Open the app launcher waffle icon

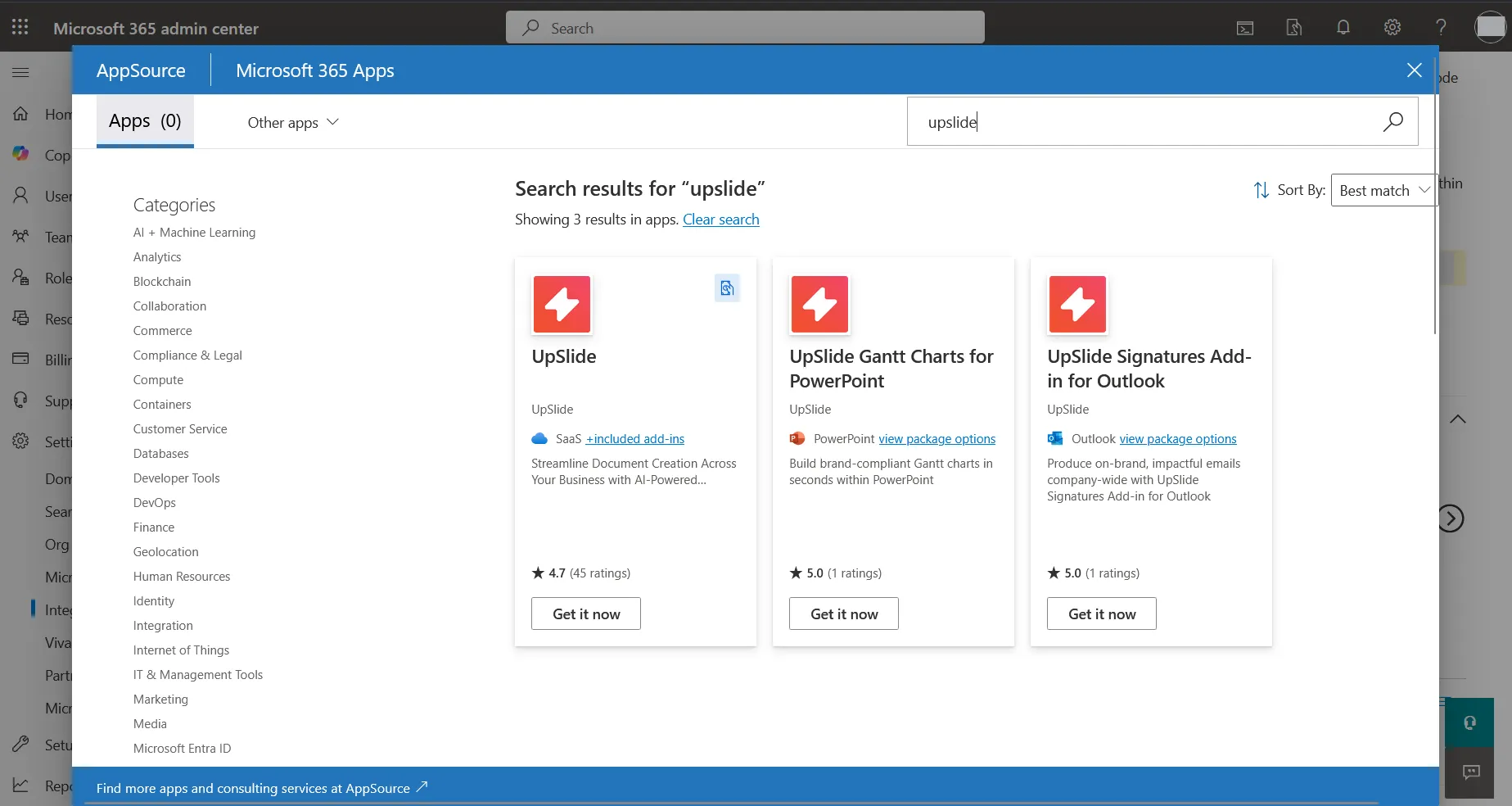tap(20, 28)
